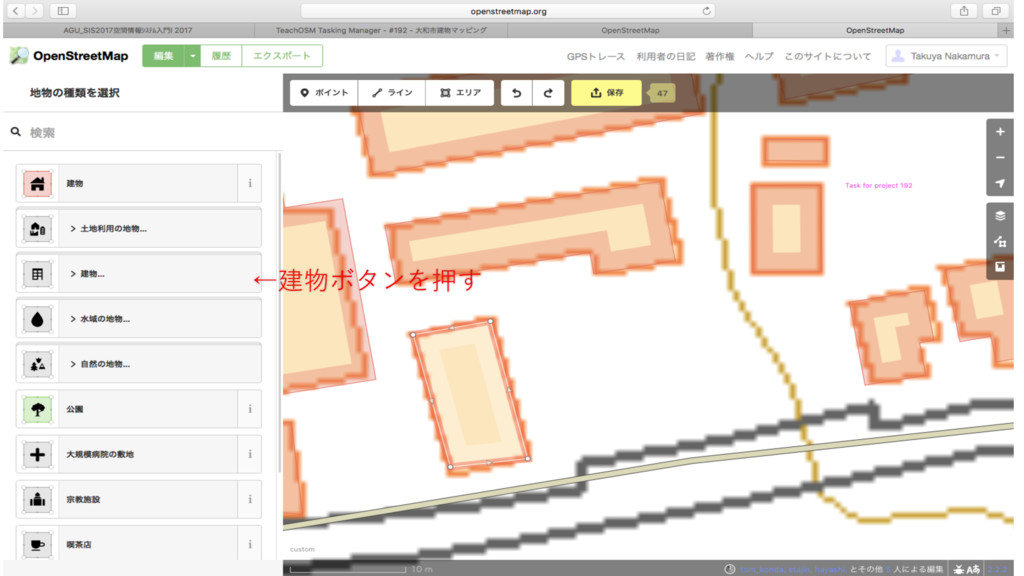Click info button on 公園 preset

[x=249, y=409]
